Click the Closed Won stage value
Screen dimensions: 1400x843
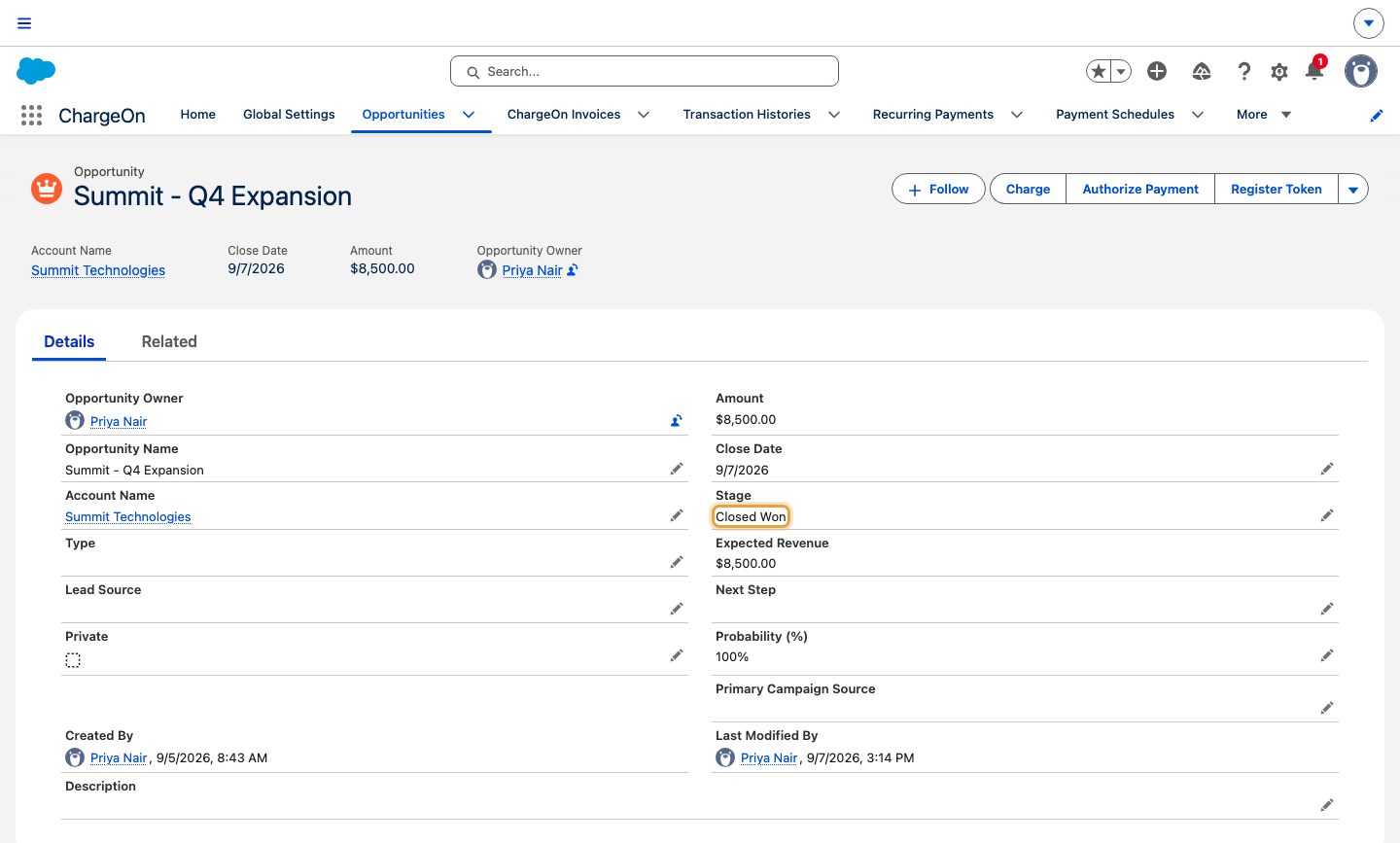coord(751,516)
